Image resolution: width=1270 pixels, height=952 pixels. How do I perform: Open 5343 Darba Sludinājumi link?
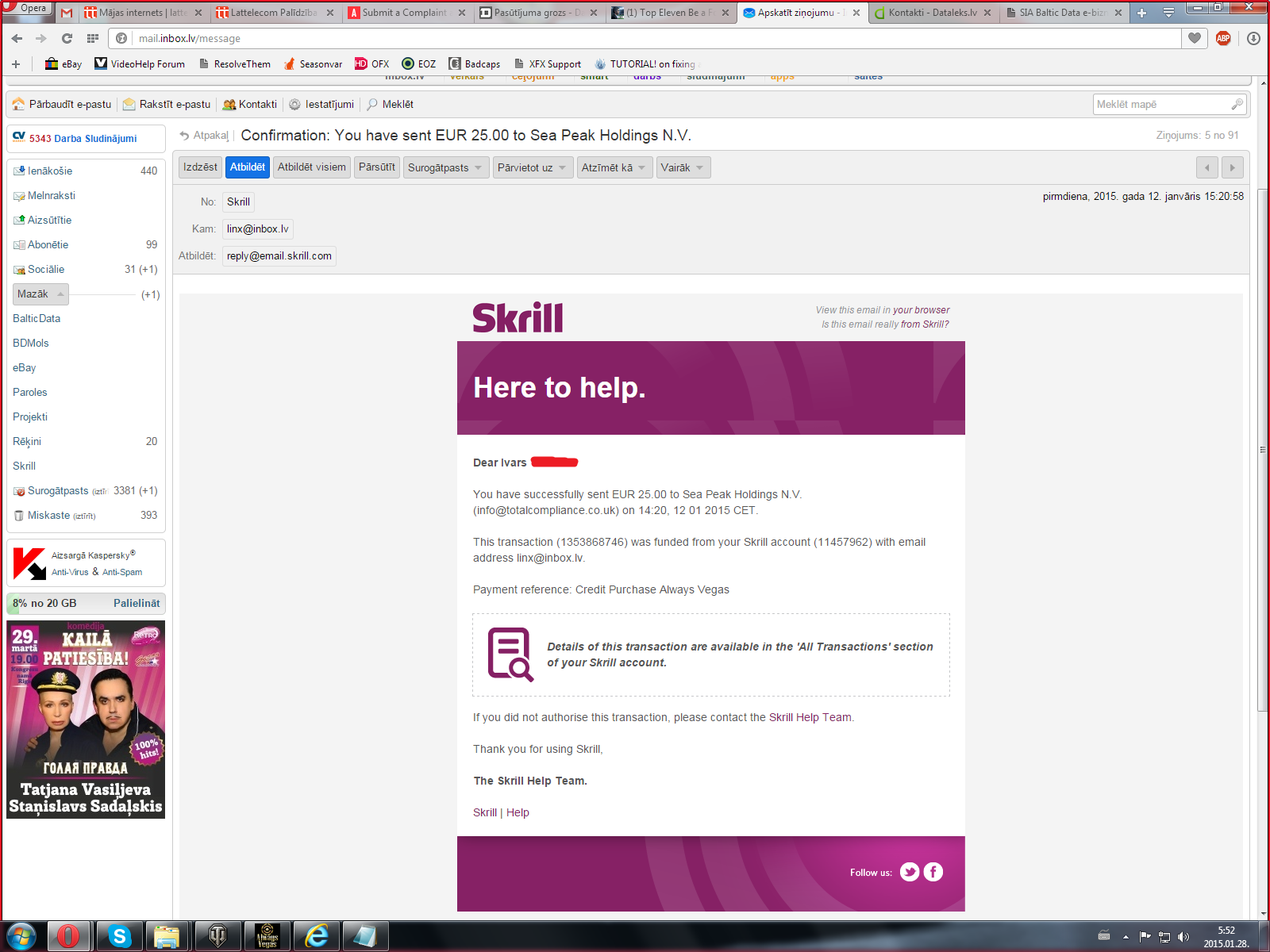click(83, 138)
